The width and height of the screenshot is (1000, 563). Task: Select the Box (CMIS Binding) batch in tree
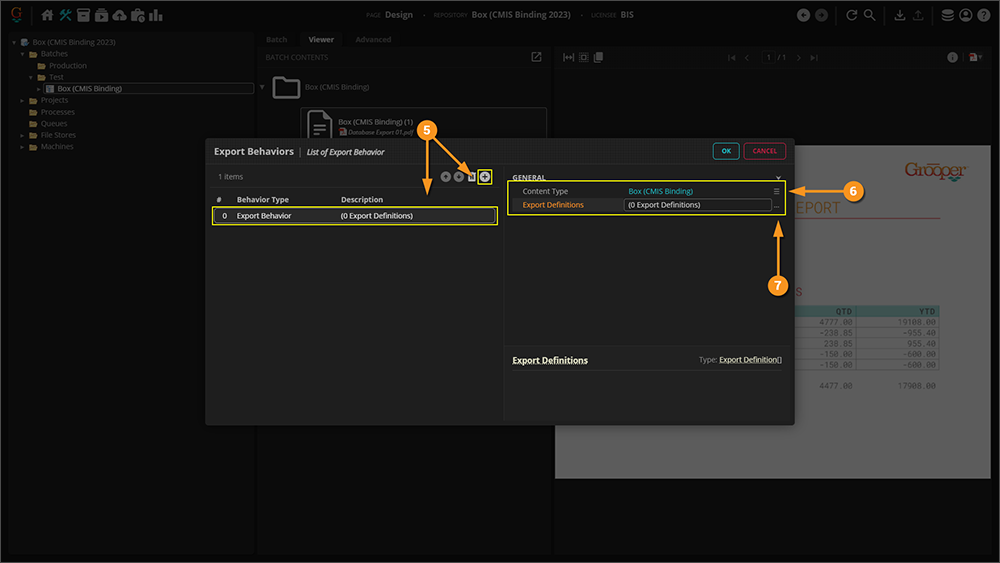point(89,89)
